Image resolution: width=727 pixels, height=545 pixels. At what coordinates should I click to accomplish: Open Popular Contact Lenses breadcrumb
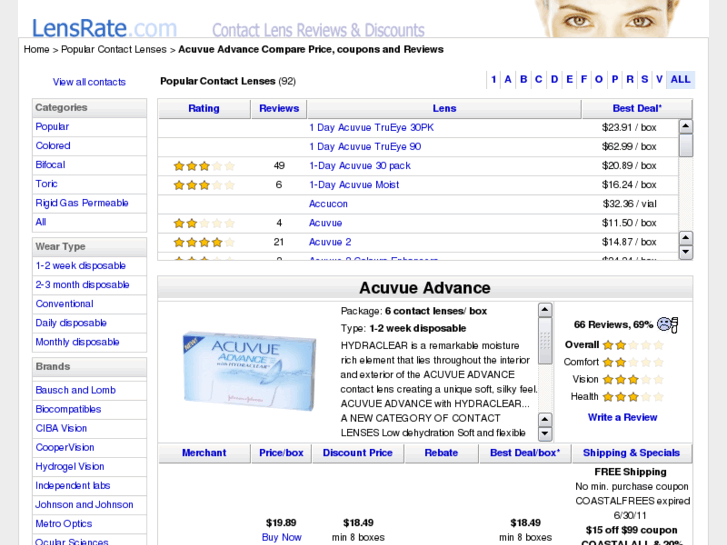click(x=114, y=49)
